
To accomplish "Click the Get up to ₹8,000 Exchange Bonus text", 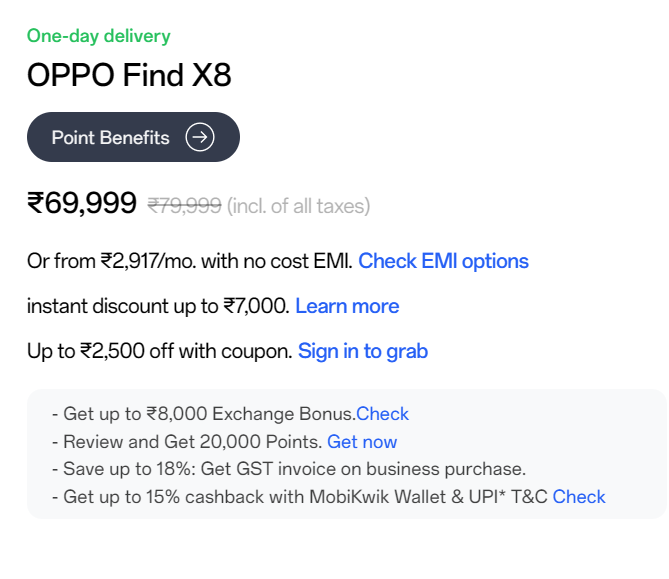I will coord(205,414).
